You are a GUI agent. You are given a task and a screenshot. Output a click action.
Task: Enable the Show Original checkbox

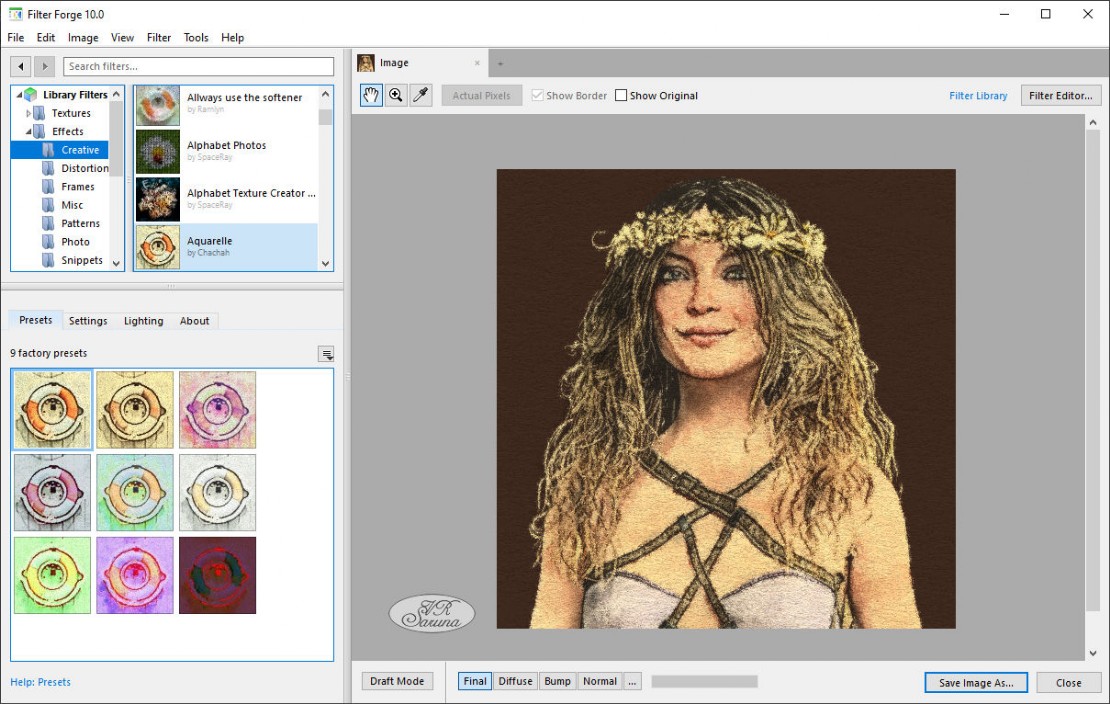(621, 95)
